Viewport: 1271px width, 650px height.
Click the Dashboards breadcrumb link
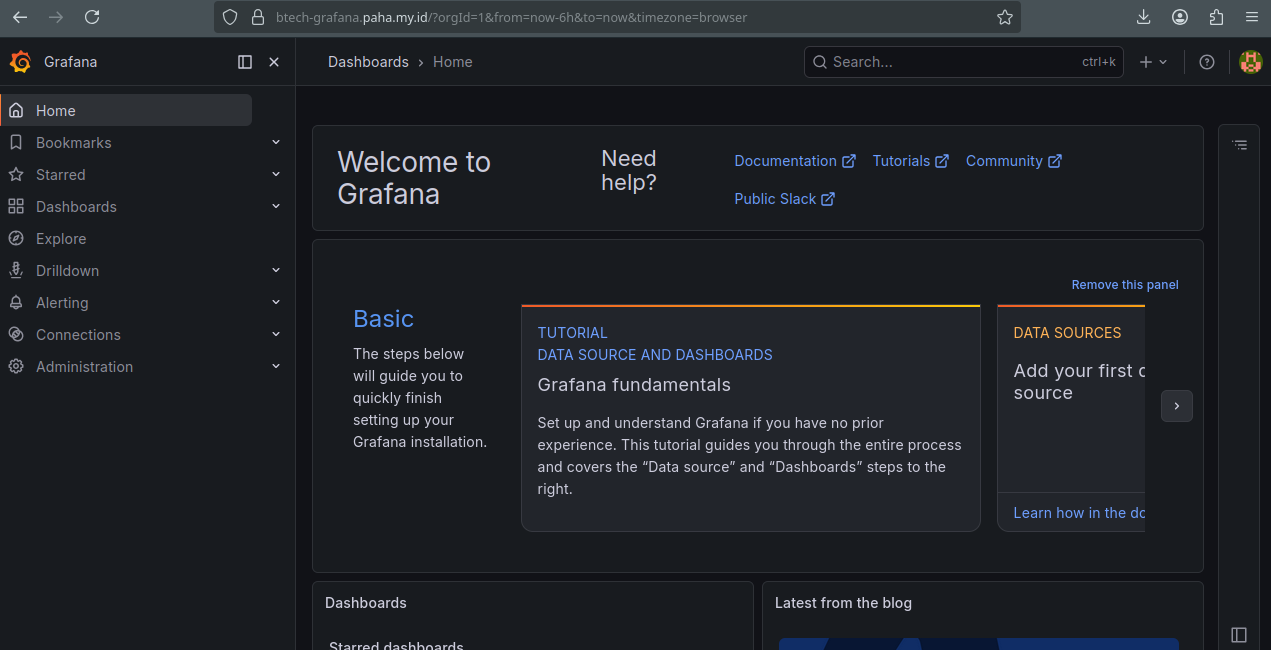368,62
